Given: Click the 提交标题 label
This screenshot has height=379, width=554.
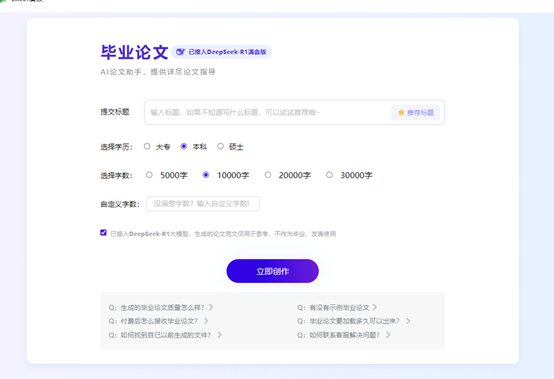Looking at the screenshot, I should 115,112.
